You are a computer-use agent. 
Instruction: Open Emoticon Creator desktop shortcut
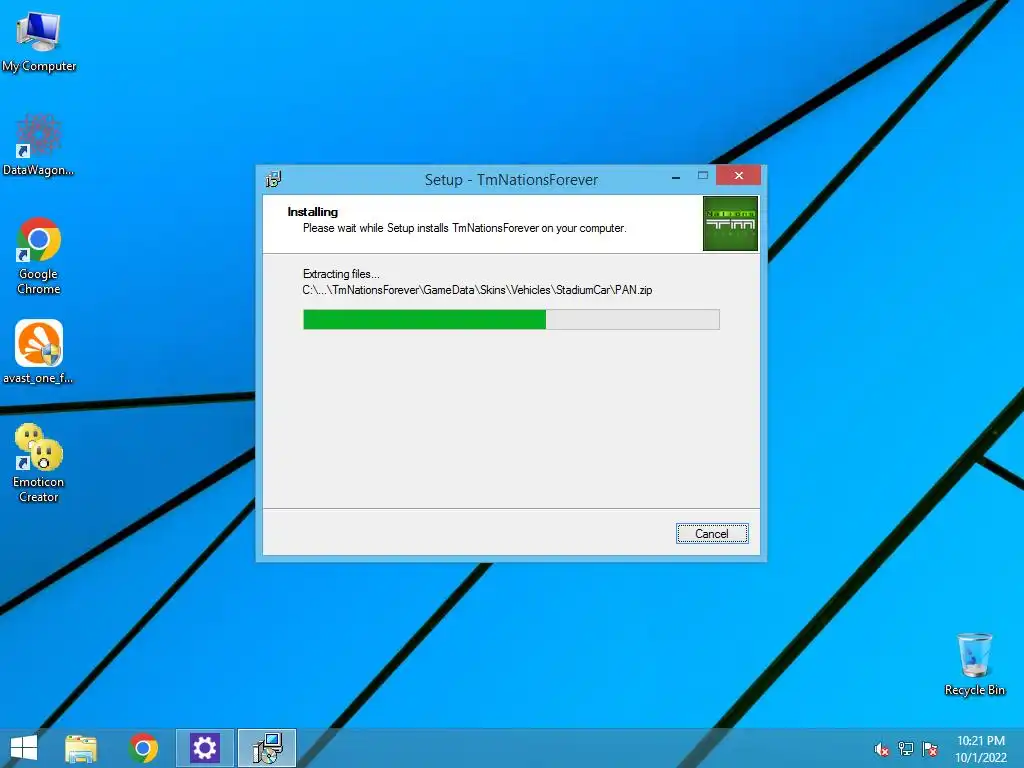[39, 463]
